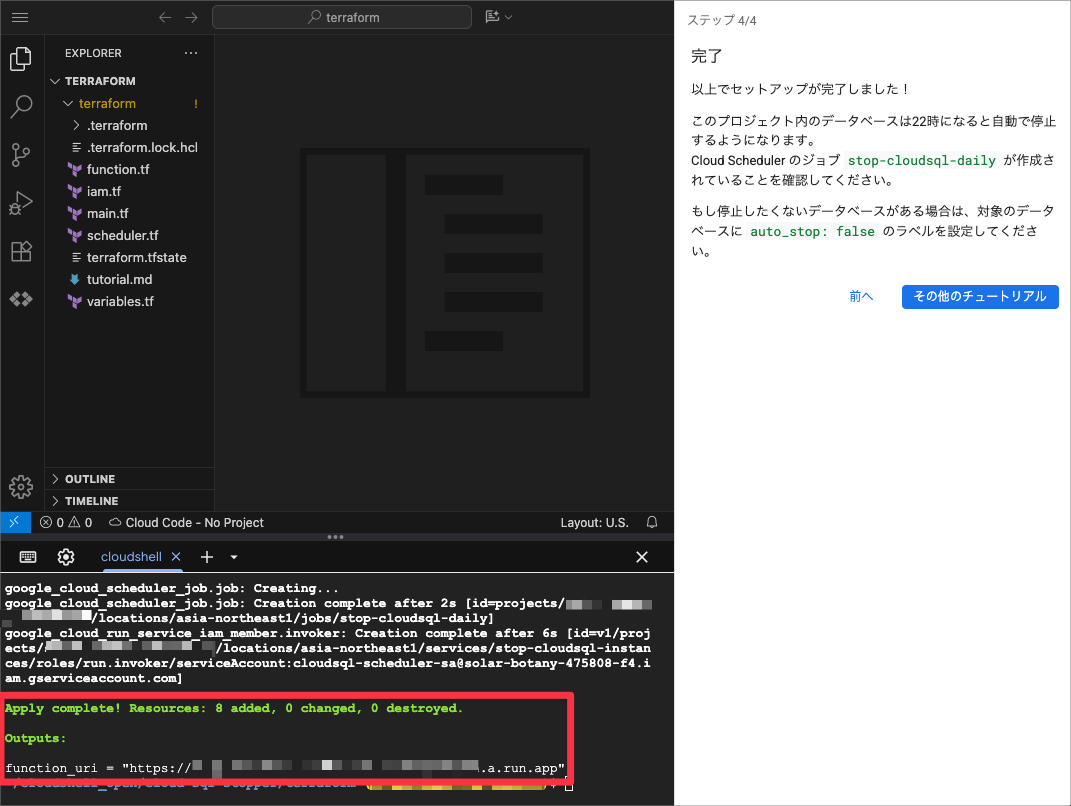The height and width of the screenshot is (806, 1071).
Task: Expand the .terraform folder
Action: coord(116,125)
